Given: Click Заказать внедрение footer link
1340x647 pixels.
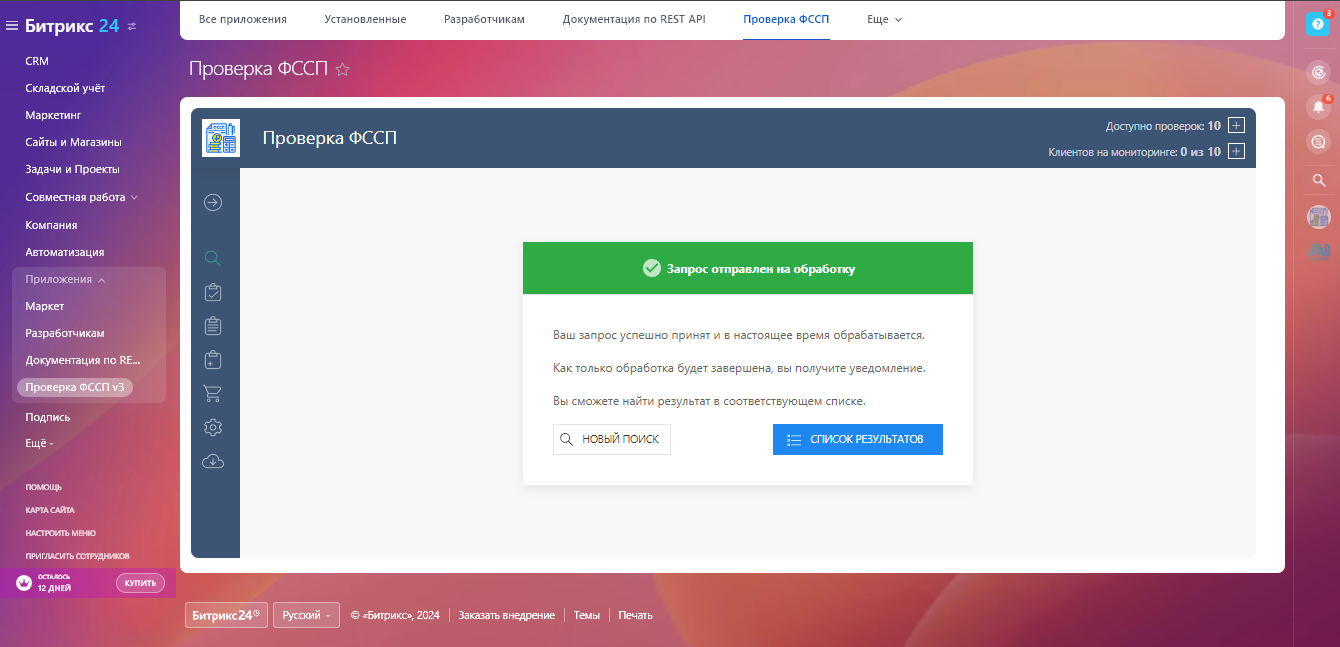Looking at the screenshot, I should pos(507,615).
